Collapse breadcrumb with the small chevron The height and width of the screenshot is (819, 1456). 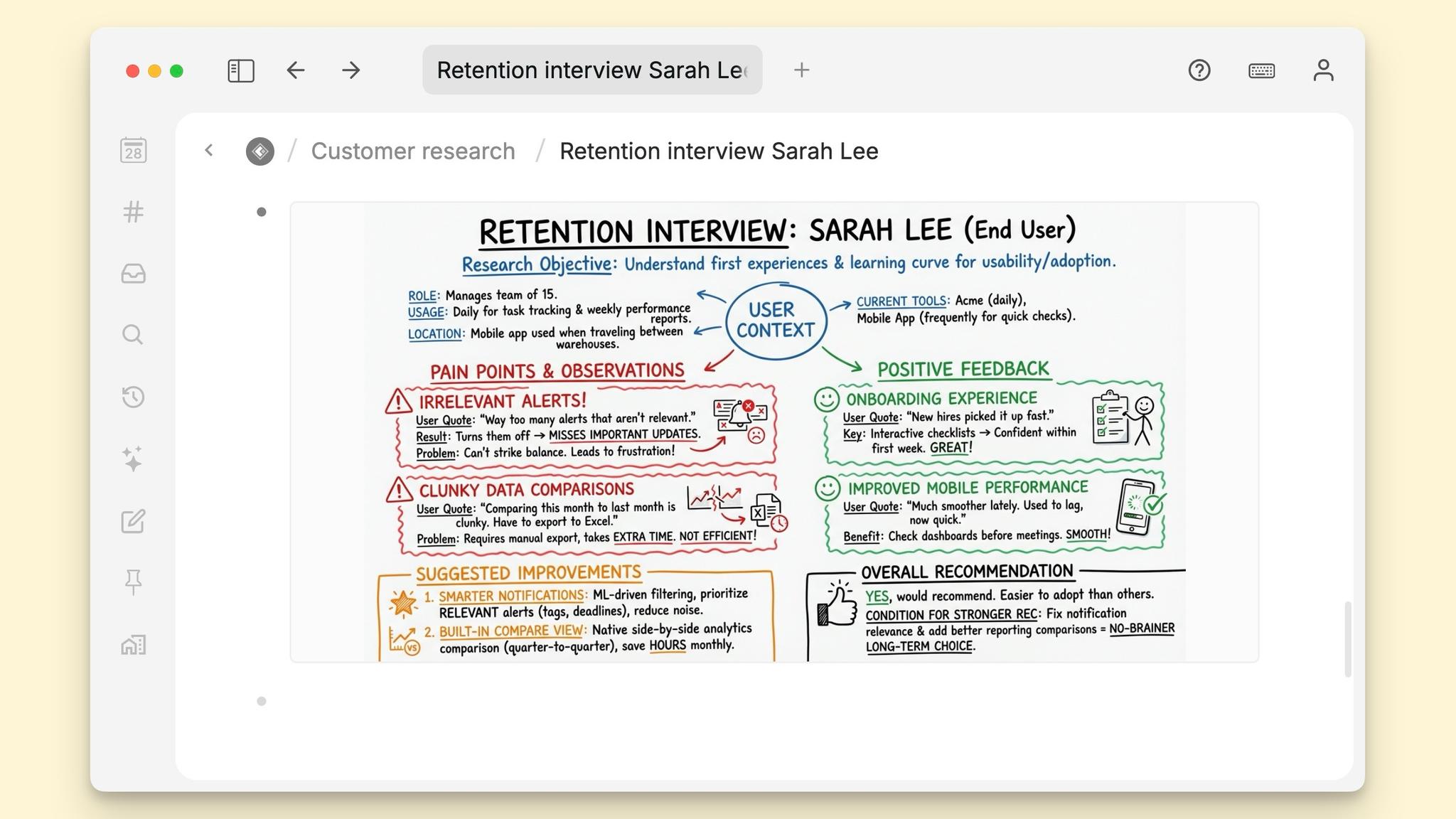tap(209, 150)
